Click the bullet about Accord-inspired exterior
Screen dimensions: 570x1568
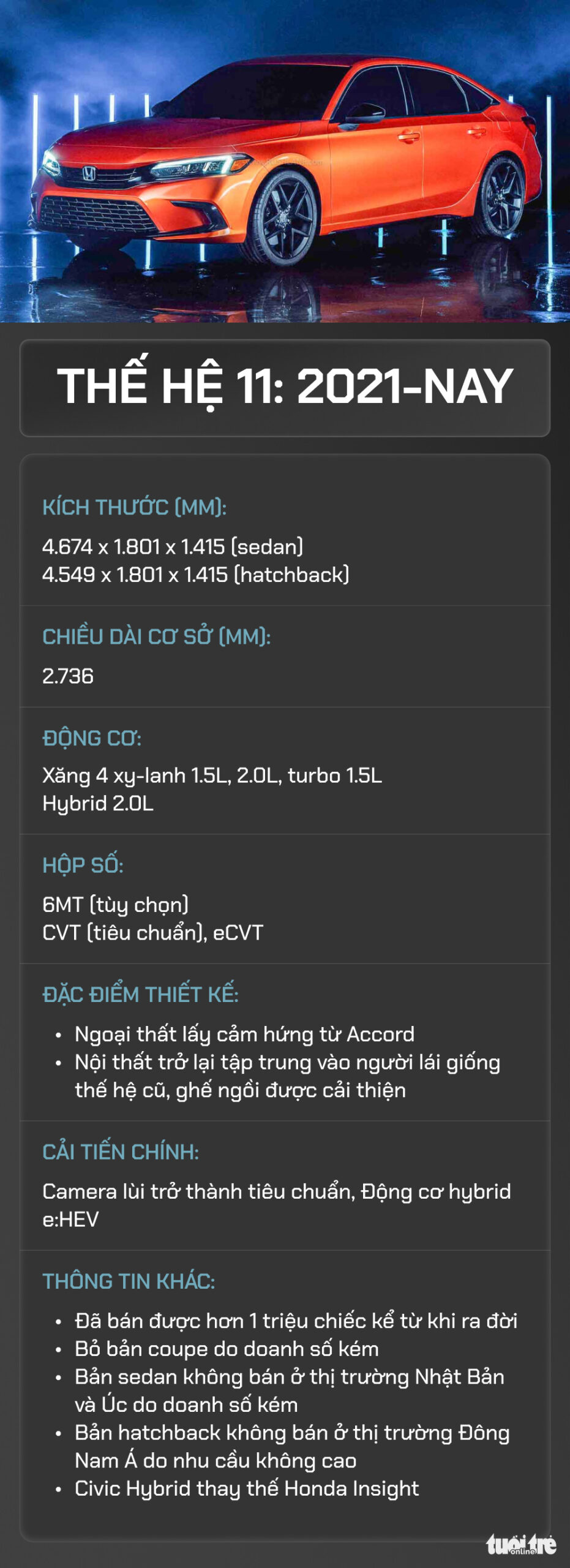(x=244, y=1034)
